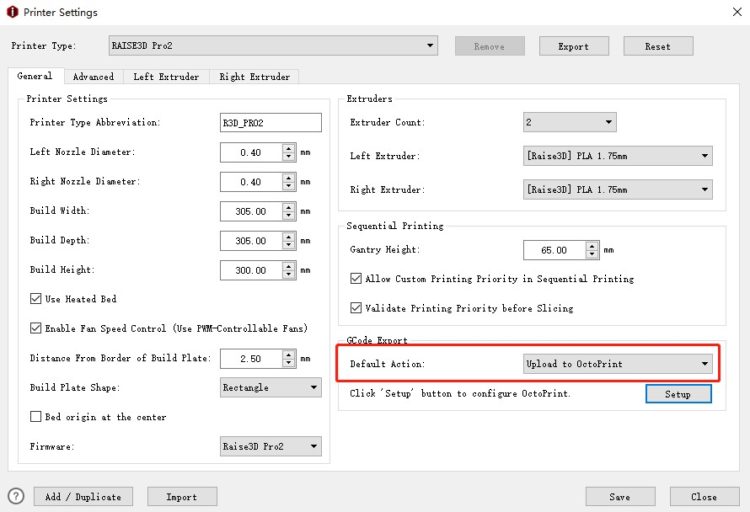Open the Left Extruder material dropdown
This screenshot has height=512, width=750.
[618, 156]
